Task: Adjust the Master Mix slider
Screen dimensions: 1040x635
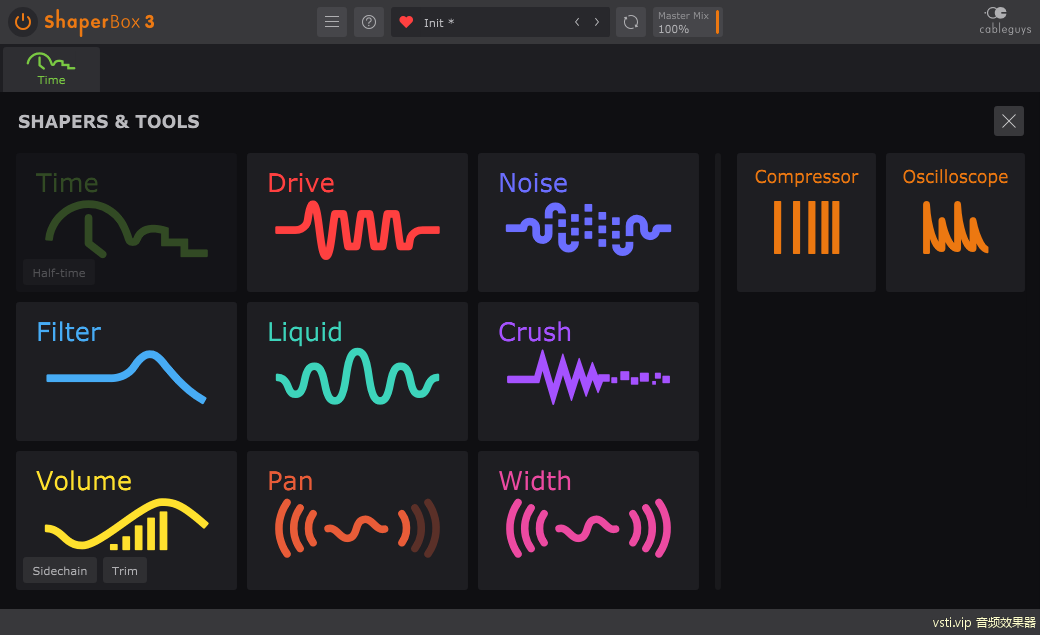Action: click(x=717, y=22)
